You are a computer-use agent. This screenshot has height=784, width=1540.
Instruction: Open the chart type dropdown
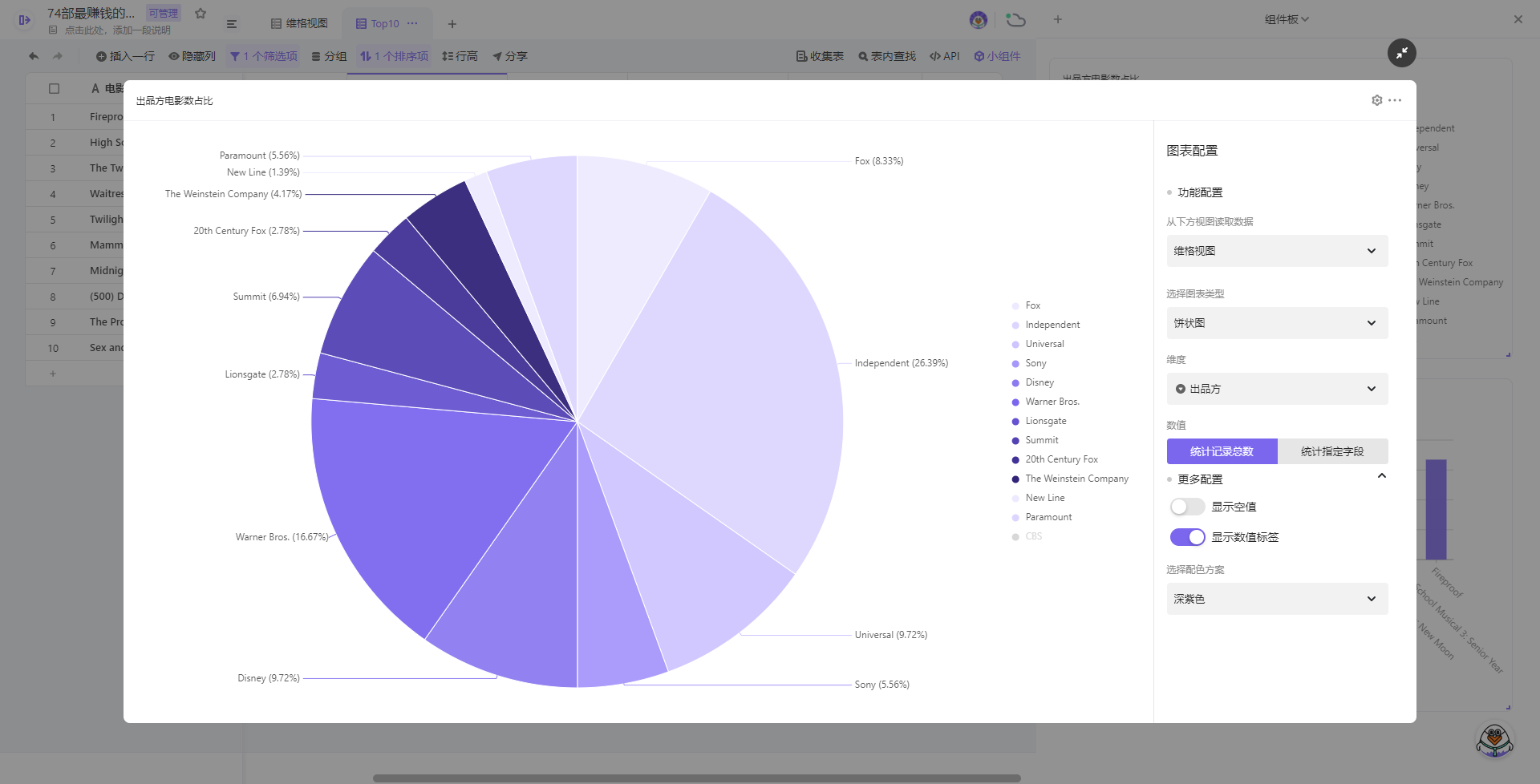[x=1276, y=323]
